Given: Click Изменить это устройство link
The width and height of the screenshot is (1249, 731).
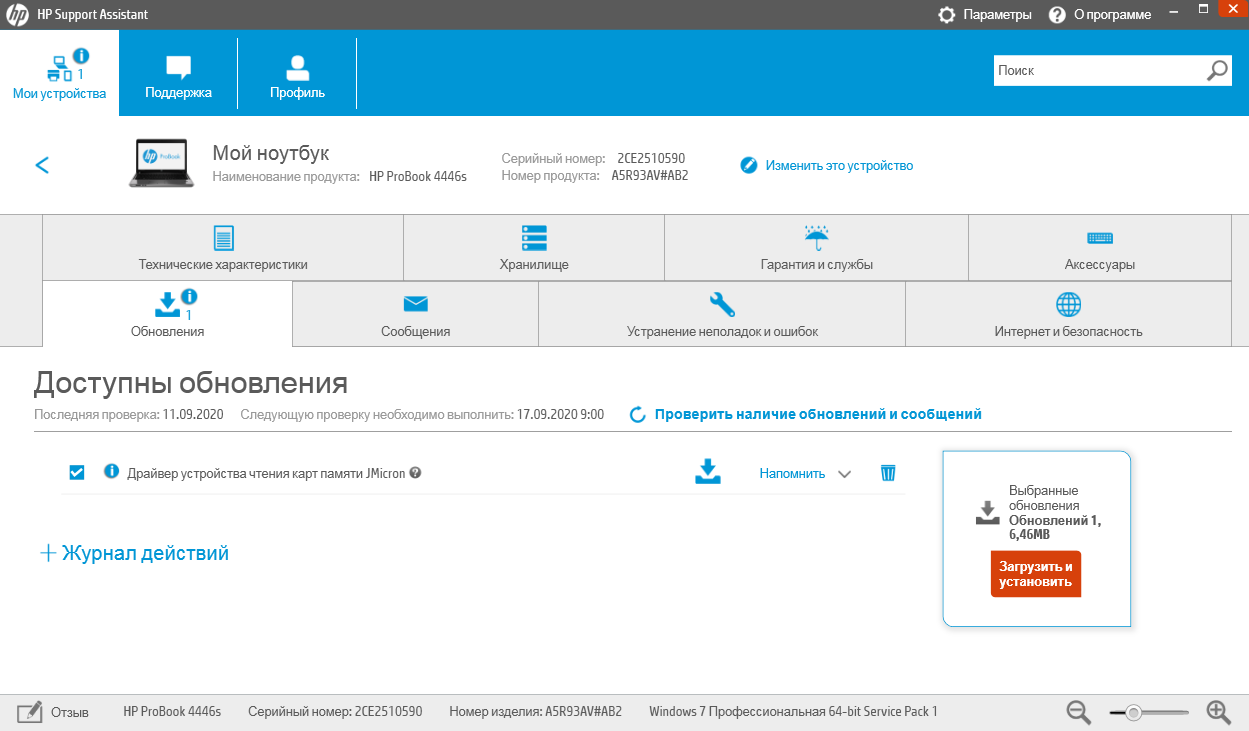Looking at the screenshot, I should [x=839, y=166].
